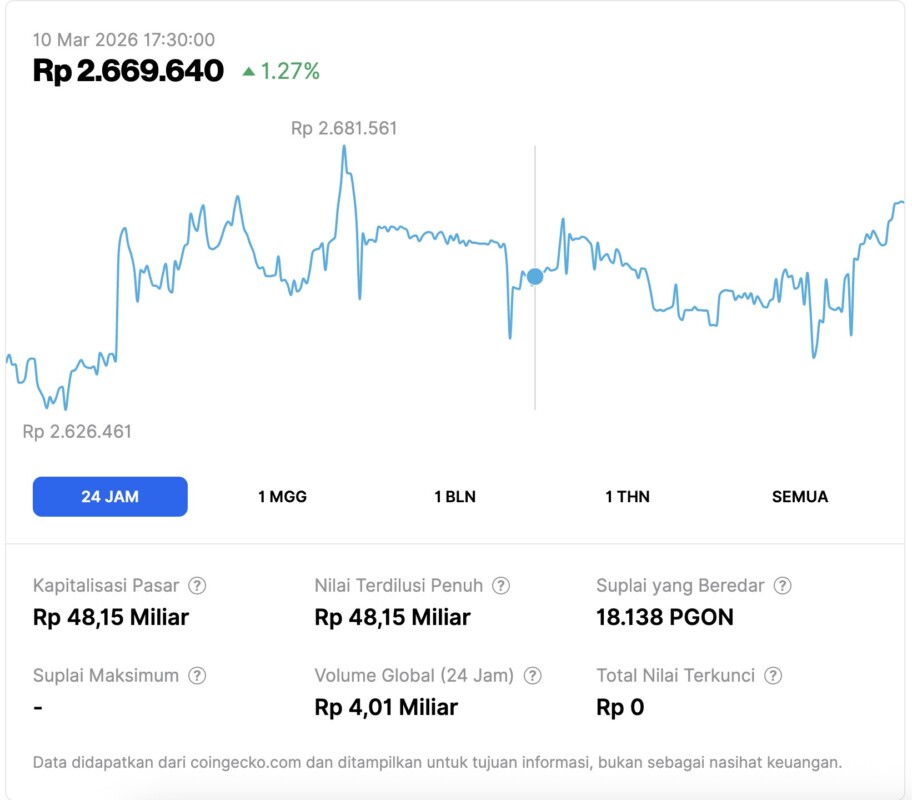The width and height of the screenshot is (912, 800).
Task: Click the blue dot marker on the chart
Action: [535, 277]
